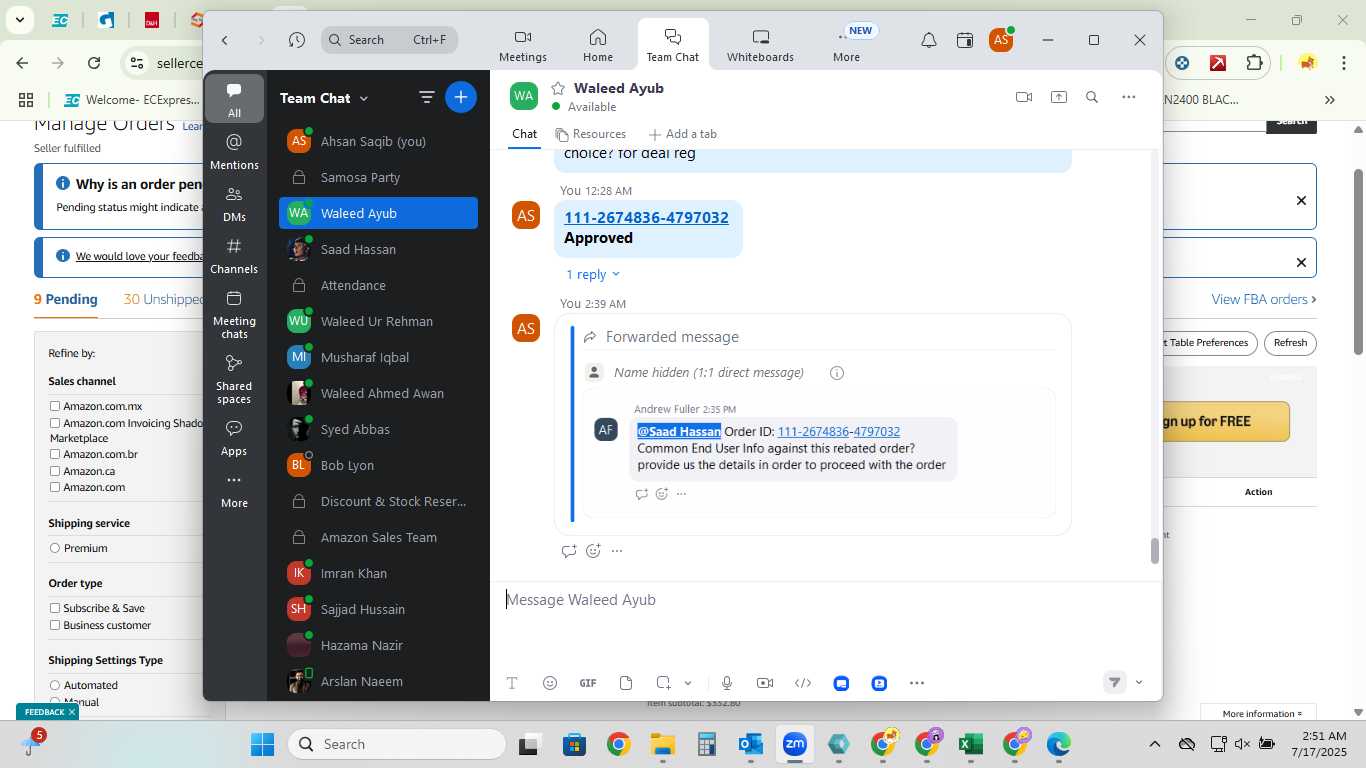Start new chat with plus button

[460, 97]
